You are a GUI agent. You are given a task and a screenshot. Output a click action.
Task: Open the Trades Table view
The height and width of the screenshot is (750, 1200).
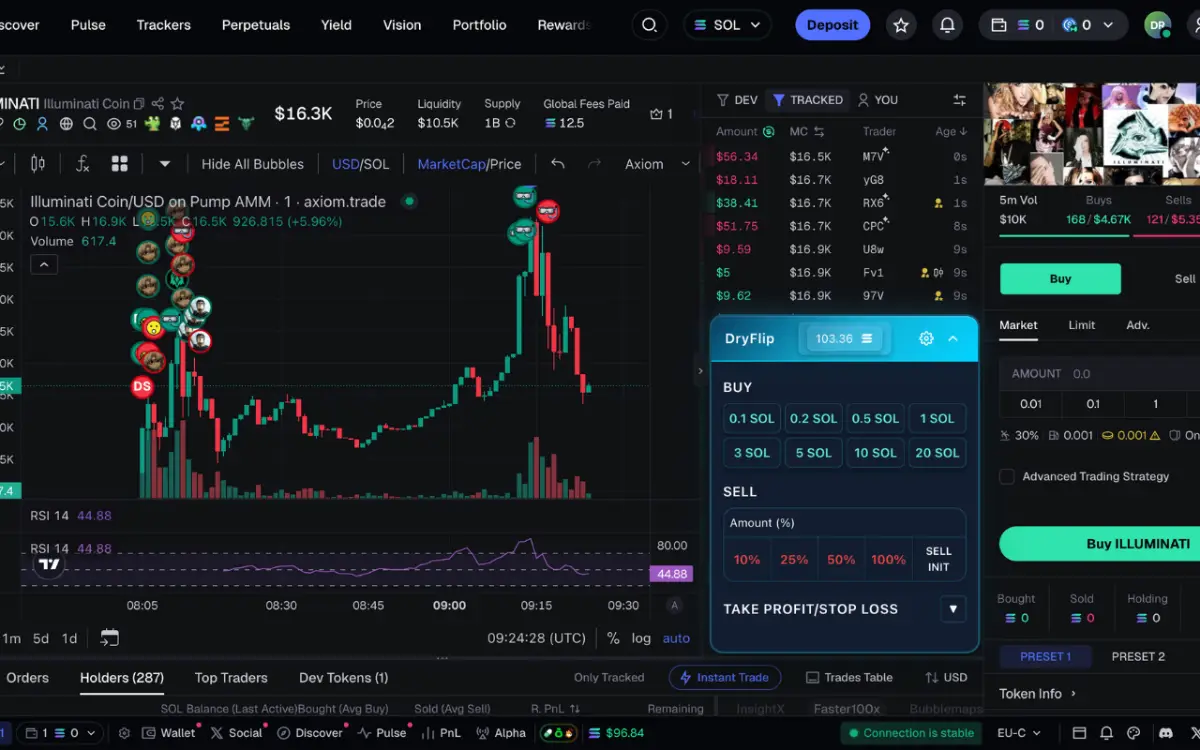click(x=849, y=678)
